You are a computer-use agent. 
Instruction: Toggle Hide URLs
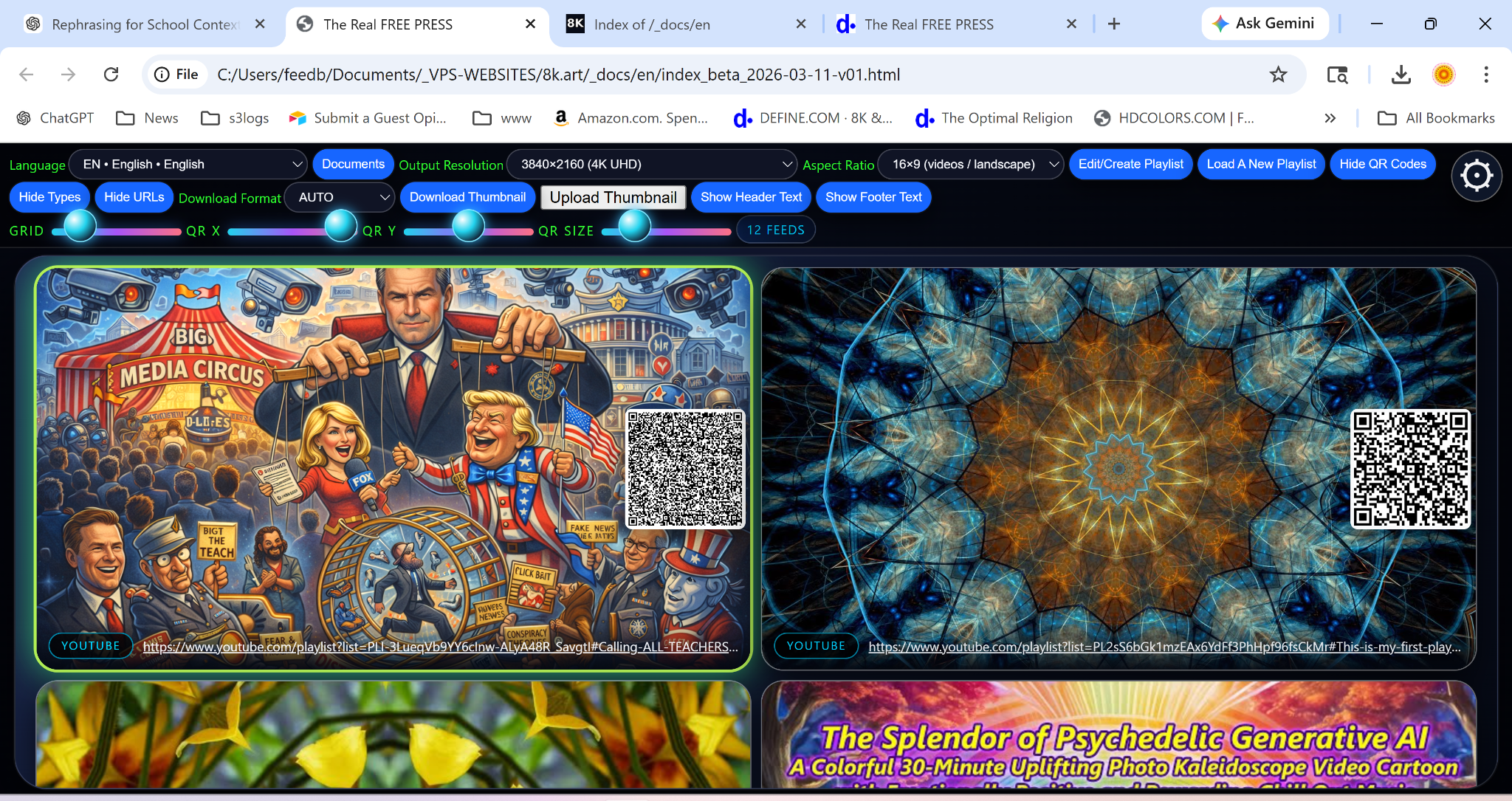[134, 197]
